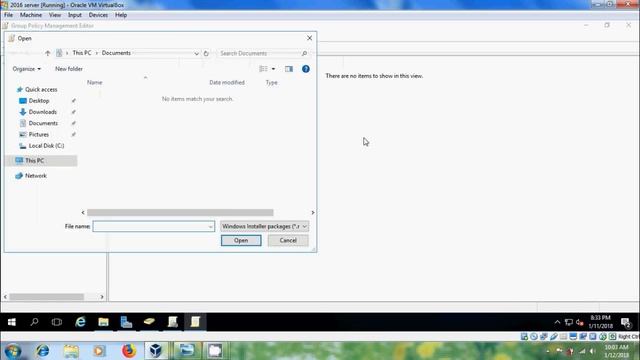
Task: Open Windows Installer packages file type dropdown
Action: [x=264, y=227]
